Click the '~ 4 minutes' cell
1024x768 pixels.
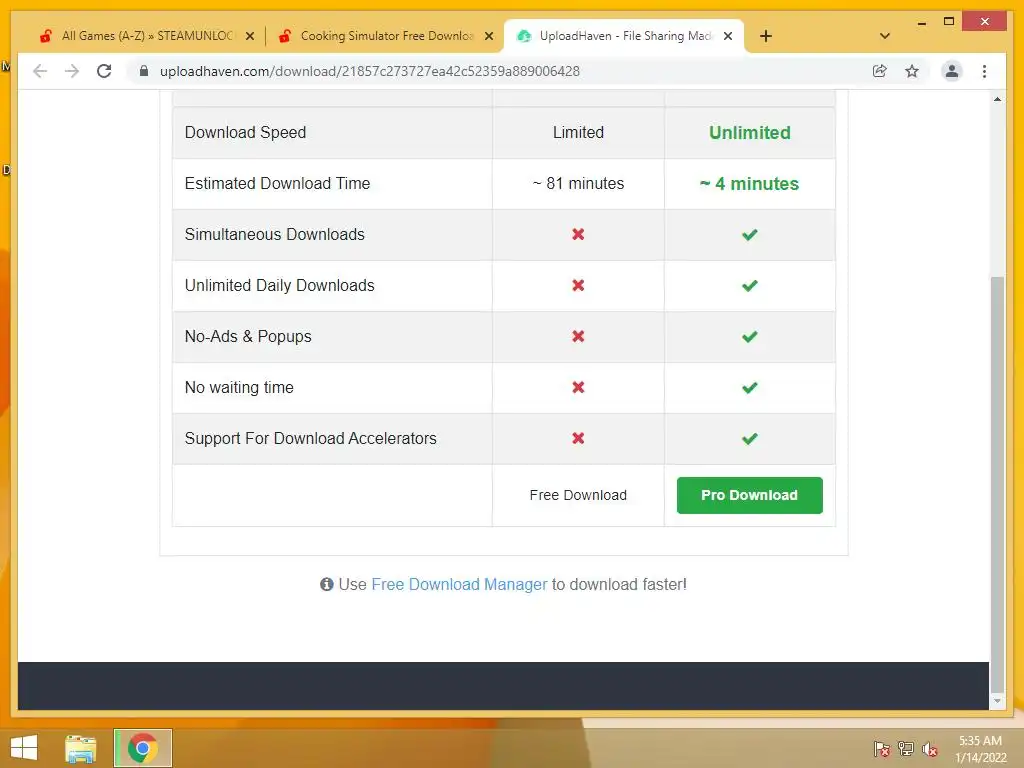pyautogui.click(x=750, y=184)
